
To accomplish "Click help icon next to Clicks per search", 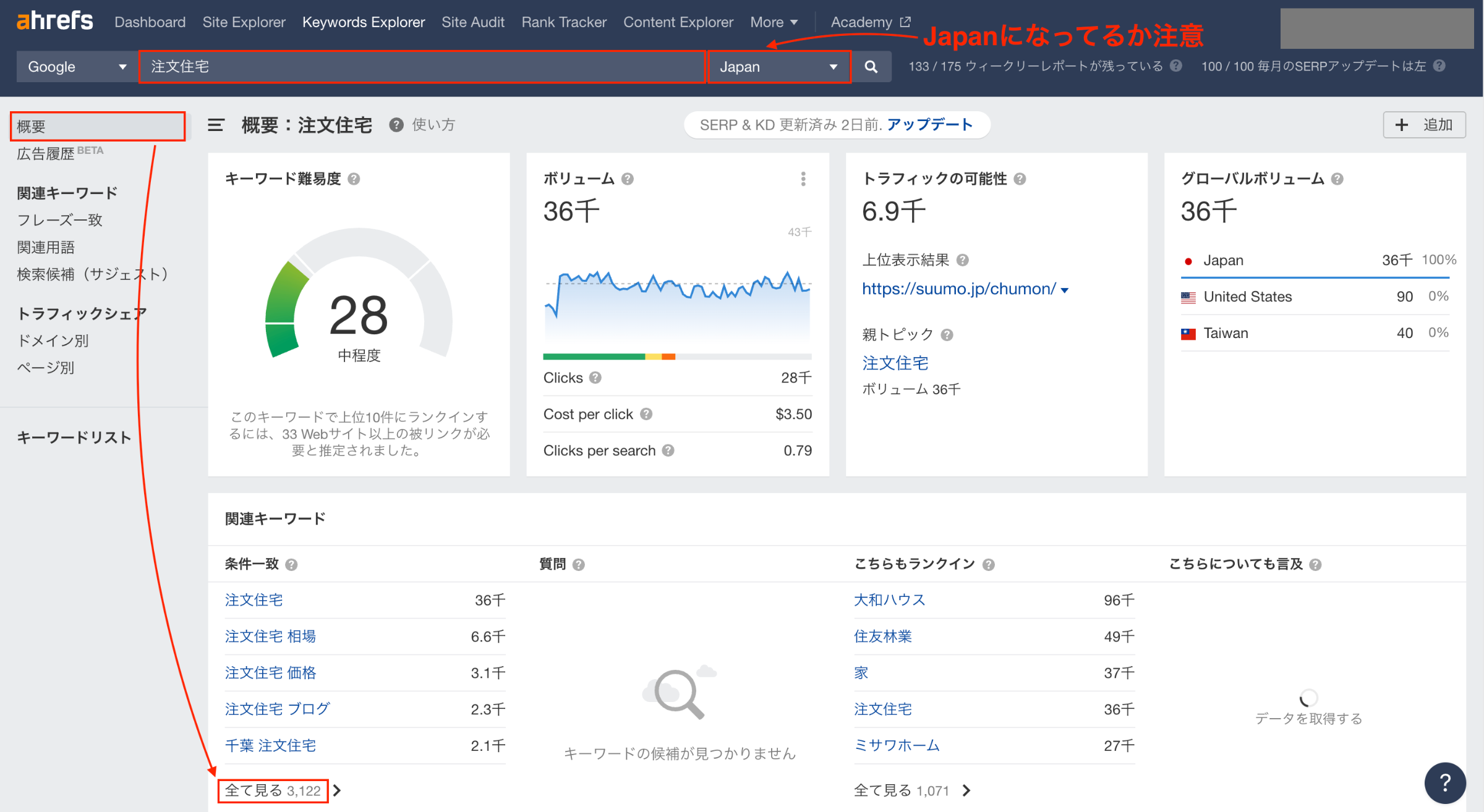I will (668, 450).
